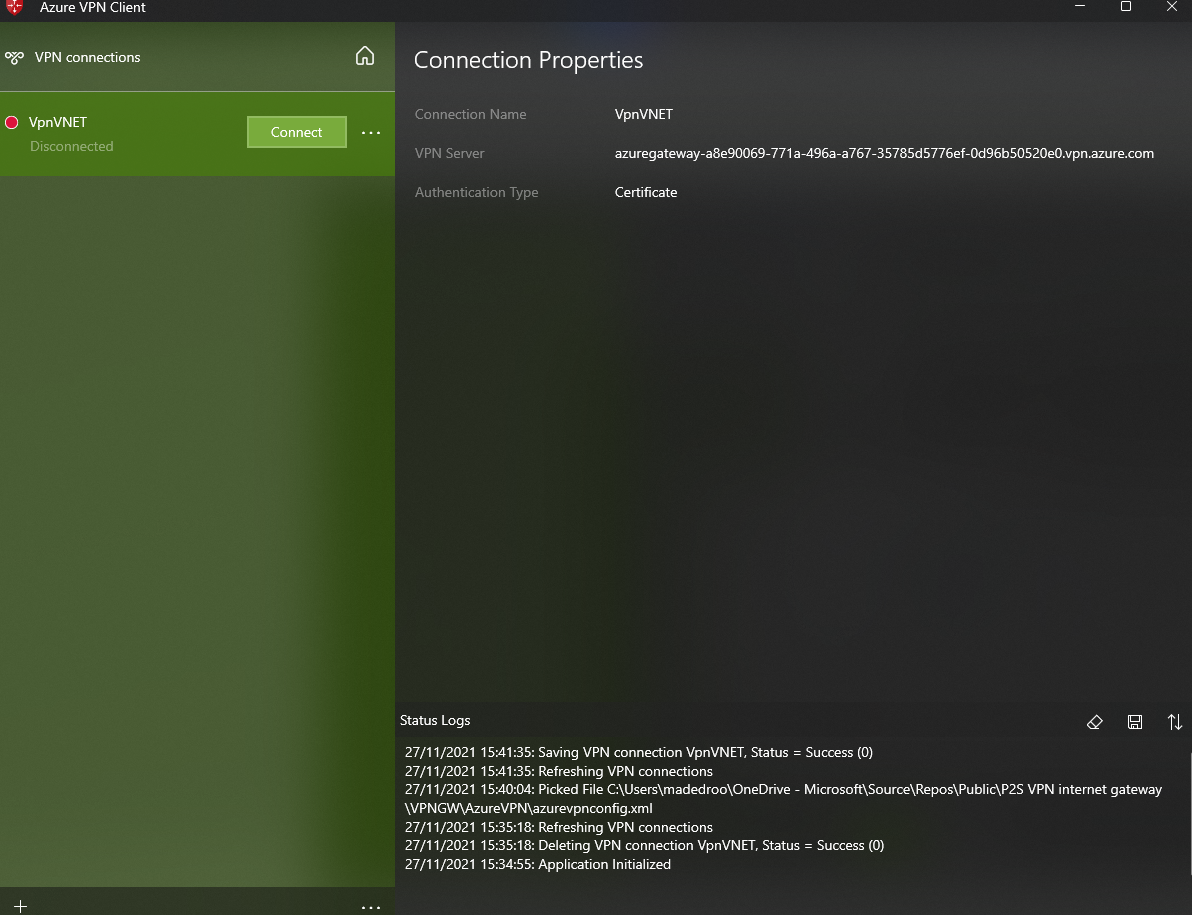The height and width of the screenshot is (915, 1192).
Task: Click the Connection Name value VpnVNET
Action: pos(643,114)
